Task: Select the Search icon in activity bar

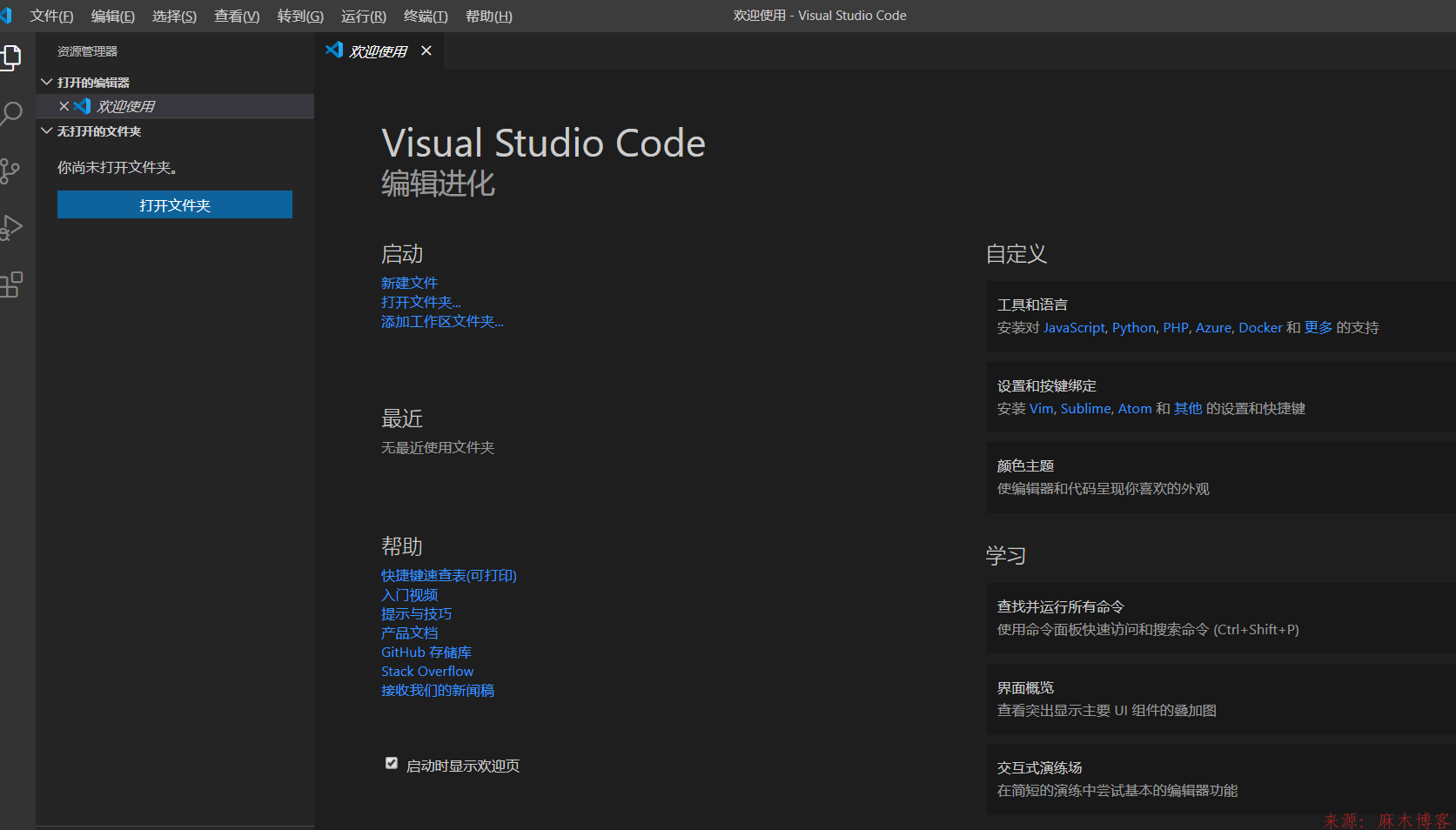Action: [x=13, y=114]
